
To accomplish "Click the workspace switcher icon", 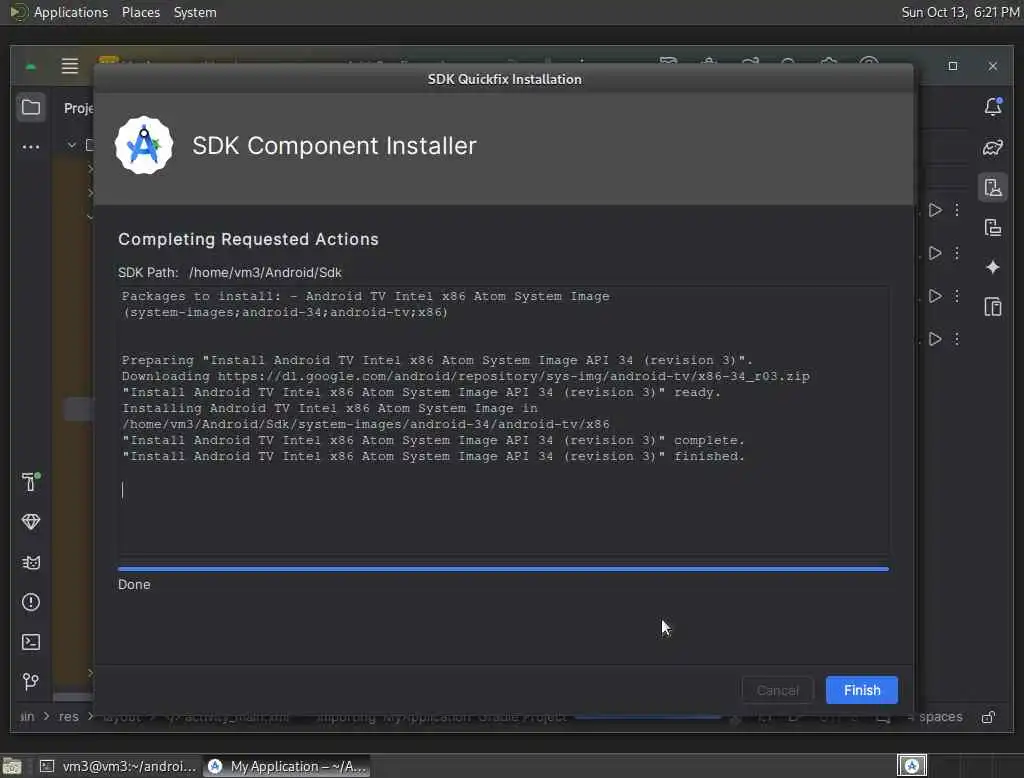I will tap(912, 766).
